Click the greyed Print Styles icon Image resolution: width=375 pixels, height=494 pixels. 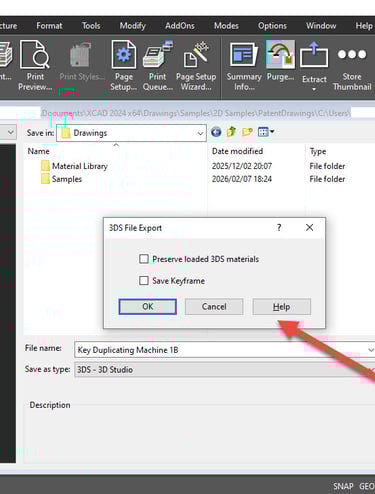pyautogui.click(x=81, y=55)
